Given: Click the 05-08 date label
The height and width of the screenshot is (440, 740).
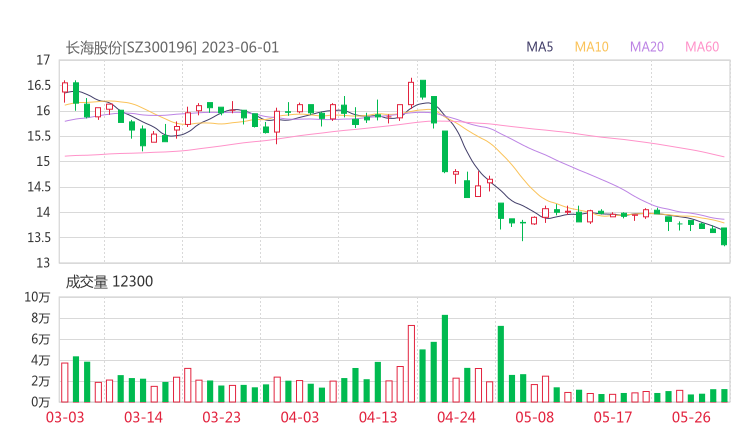Looking at the screenshot, I should tap(535, 417).
